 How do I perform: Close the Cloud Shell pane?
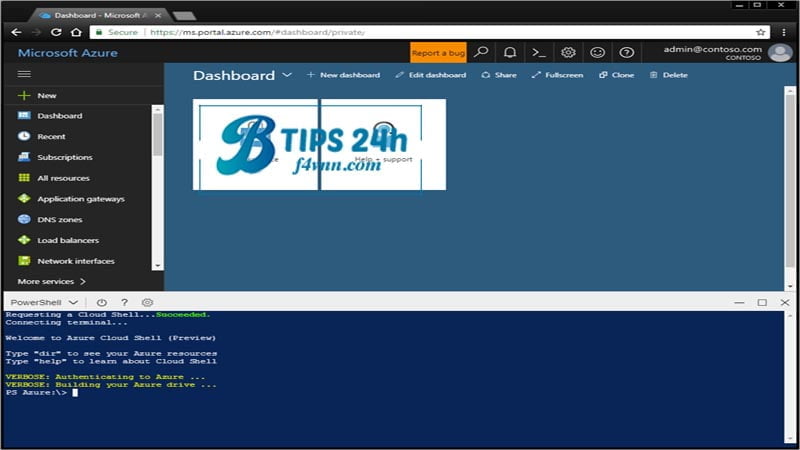pos(785,303)
